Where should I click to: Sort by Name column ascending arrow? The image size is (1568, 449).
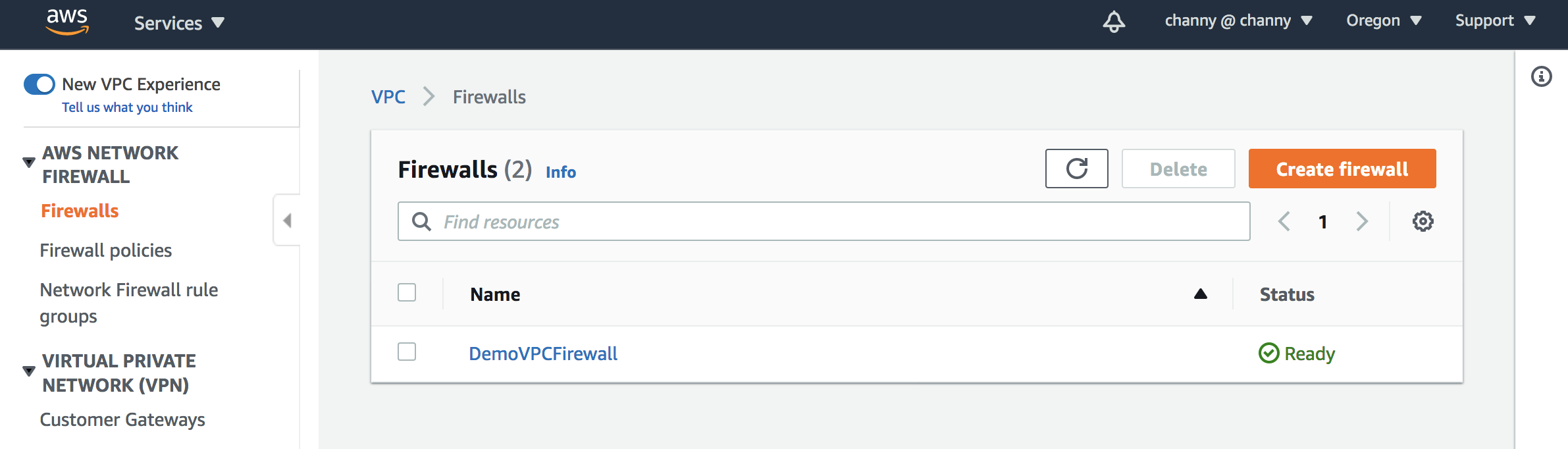pos(1201,294)
